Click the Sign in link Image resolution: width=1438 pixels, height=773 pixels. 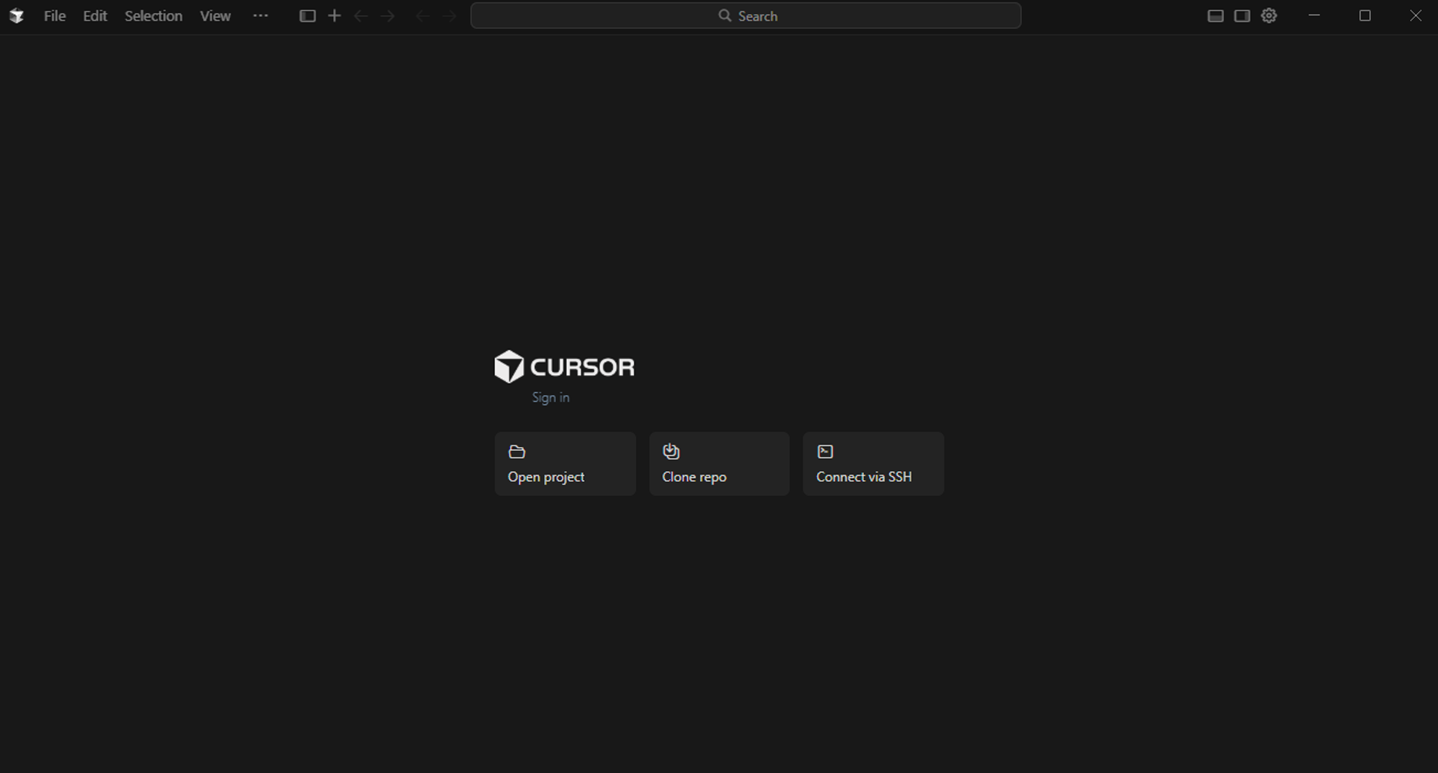click(550, 397)
